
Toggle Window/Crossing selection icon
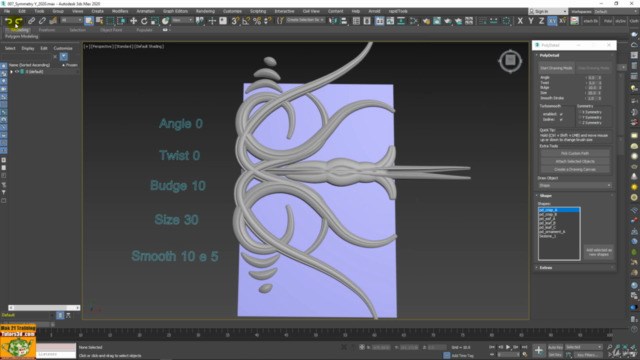tap(121, 21)
